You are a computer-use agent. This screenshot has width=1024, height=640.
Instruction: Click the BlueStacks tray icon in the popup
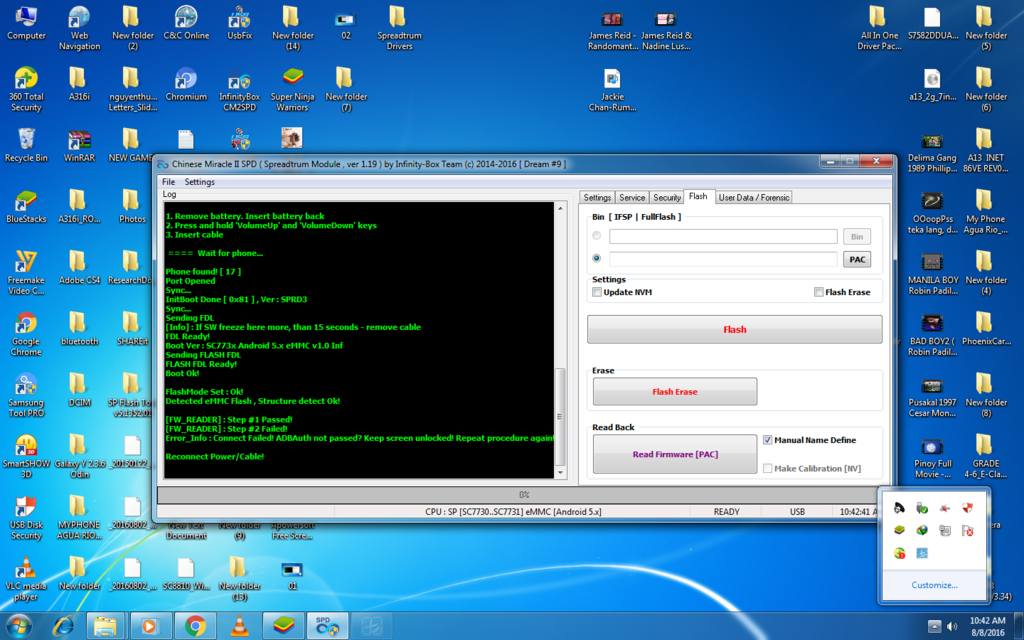click(899, 530)
